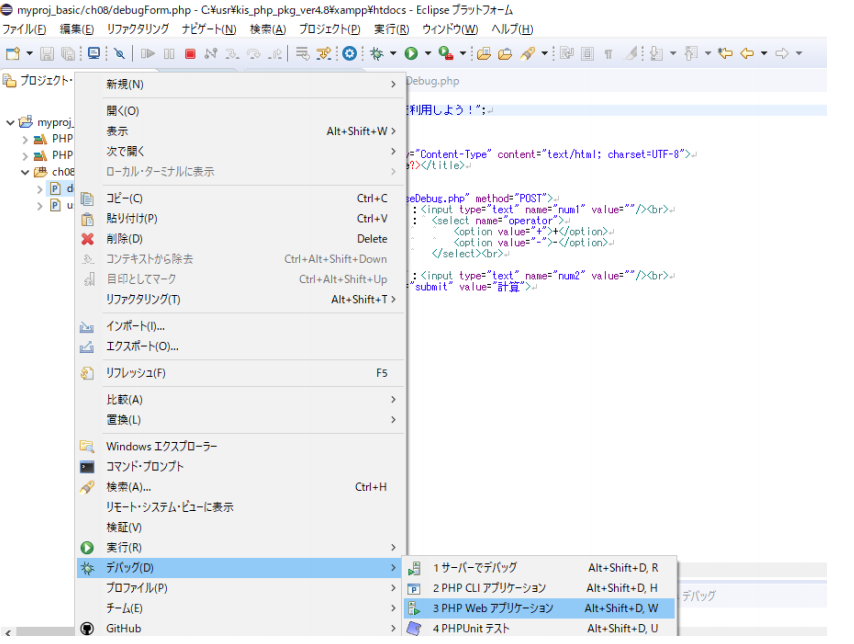Screen dimensions: 854x644
Task: Collapse the myproj_basic project tree node
Action: (10, 122)
